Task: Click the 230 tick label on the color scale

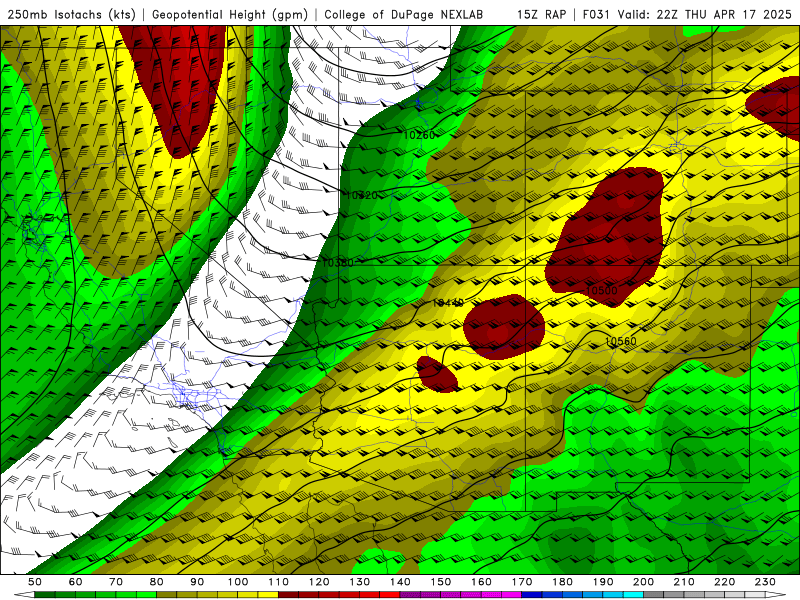Action: [x=765, y=582]
